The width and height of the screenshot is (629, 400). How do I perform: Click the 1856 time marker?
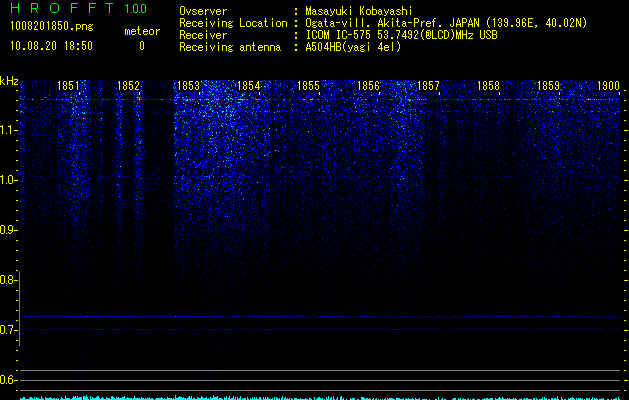tap(368, 86)
